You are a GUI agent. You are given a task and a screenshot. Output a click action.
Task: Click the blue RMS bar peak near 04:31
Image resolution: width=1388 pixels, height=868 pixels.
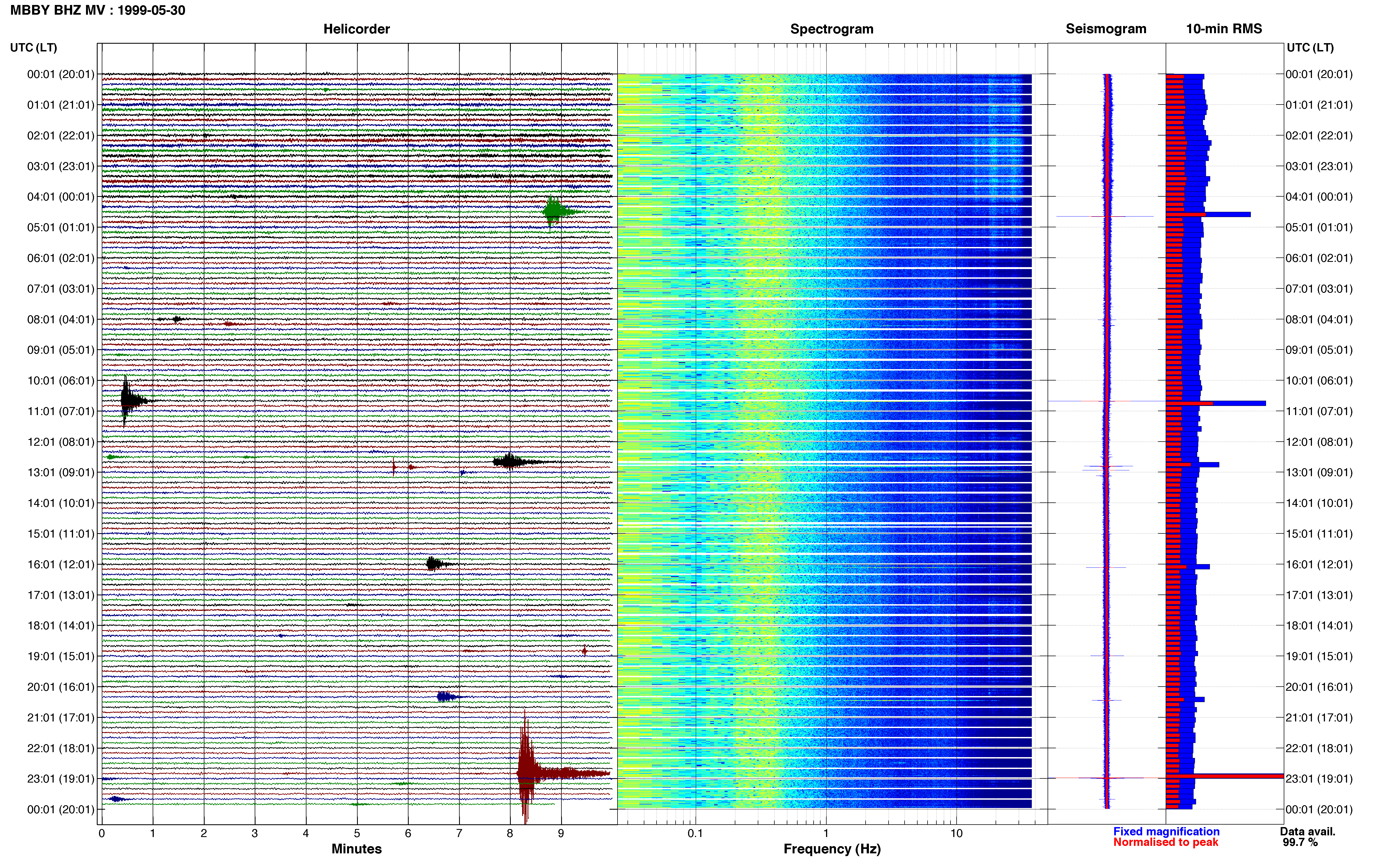pos(1208,215)
